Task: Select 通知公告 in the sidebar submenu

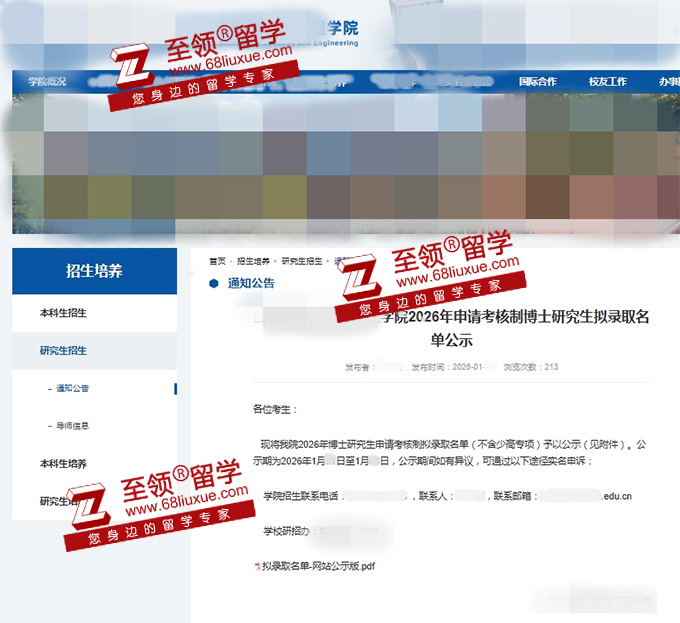Action: [72, 388]
